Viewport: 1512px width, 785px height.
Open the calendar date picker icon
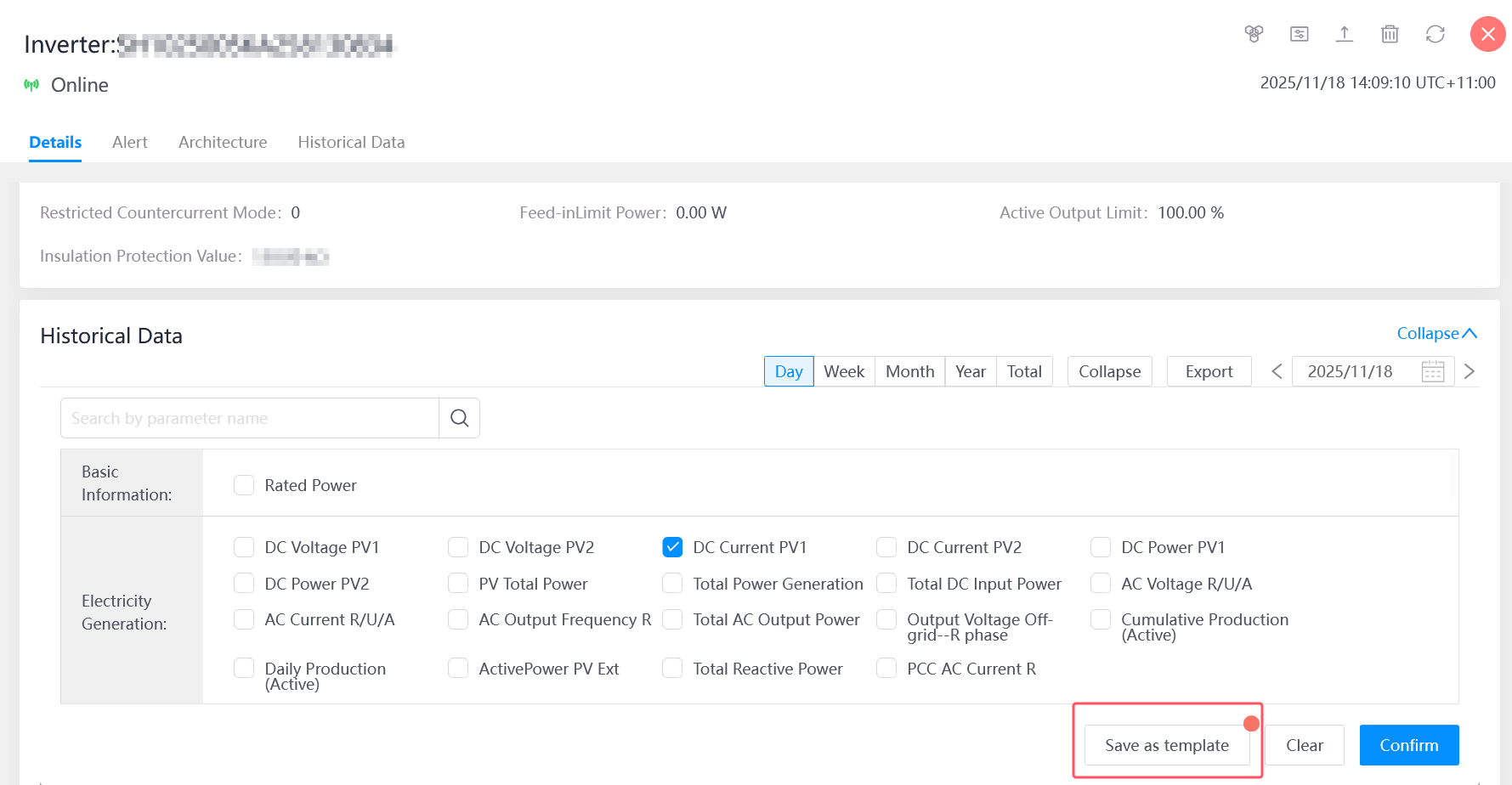(x=1433, y=371)
